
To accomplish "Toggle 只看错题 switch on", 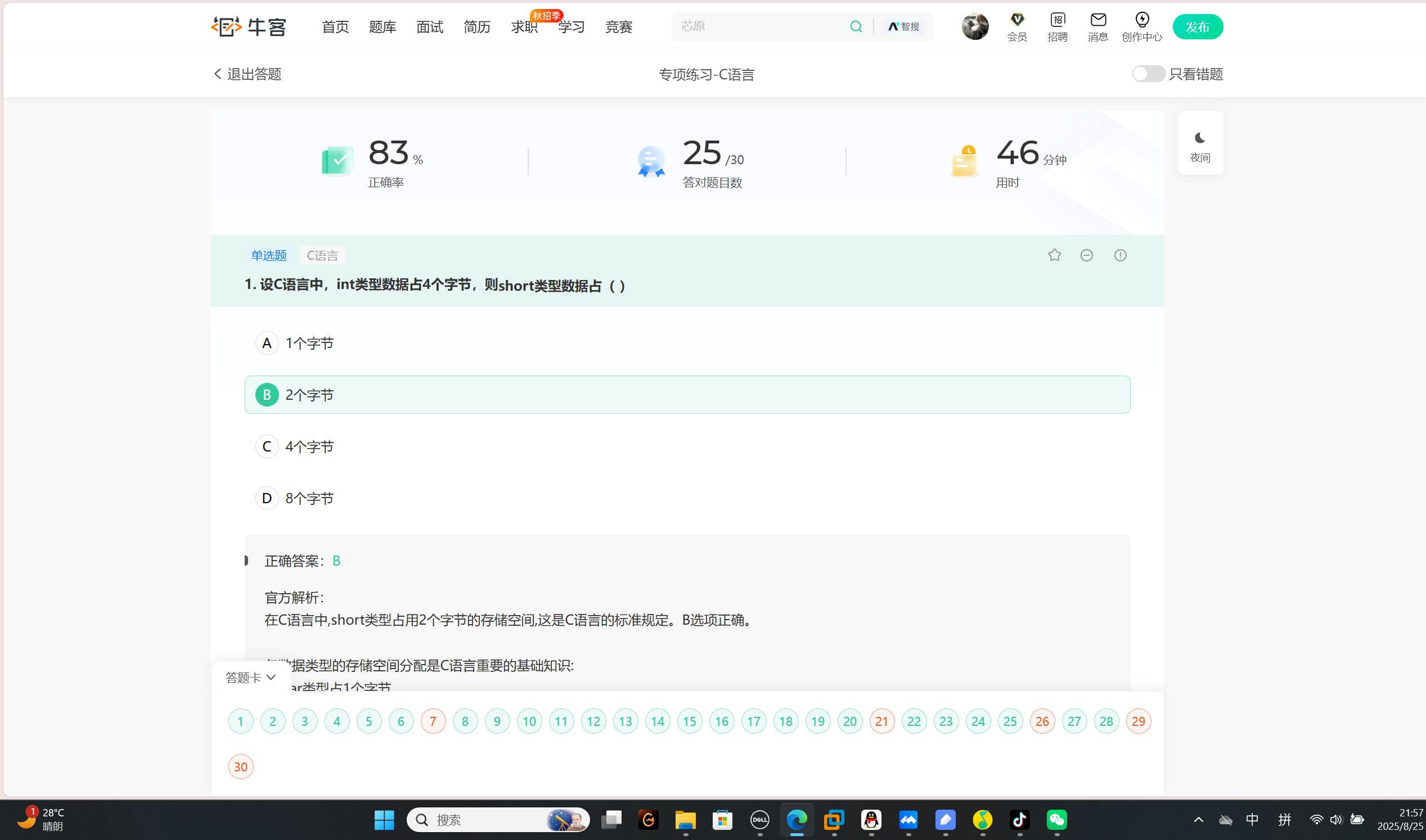I will click(x=1148, y=73).
